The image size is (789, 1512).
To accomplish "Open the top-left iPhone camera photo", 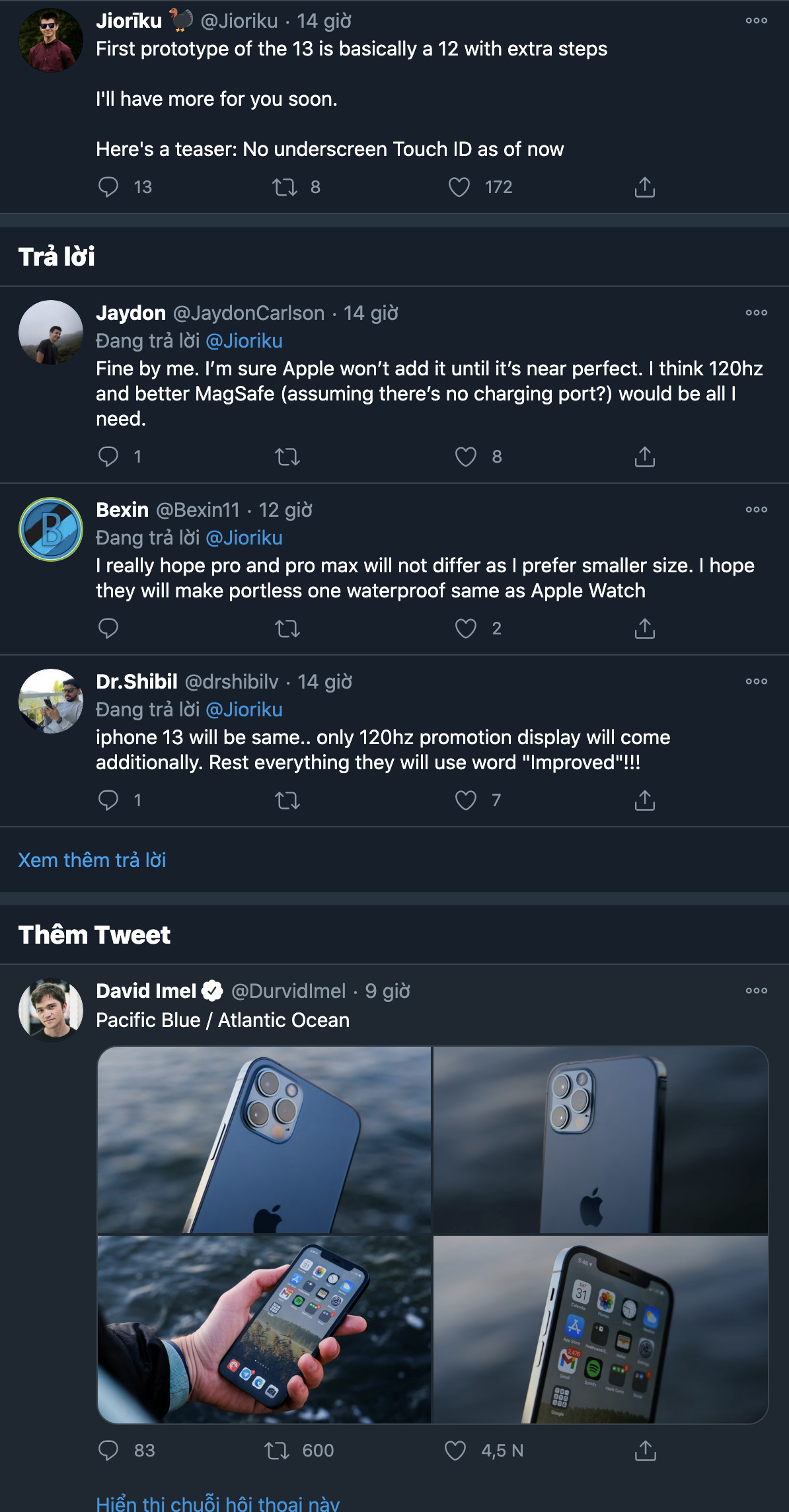I will pyautogui.click(x=264, y=1140).
